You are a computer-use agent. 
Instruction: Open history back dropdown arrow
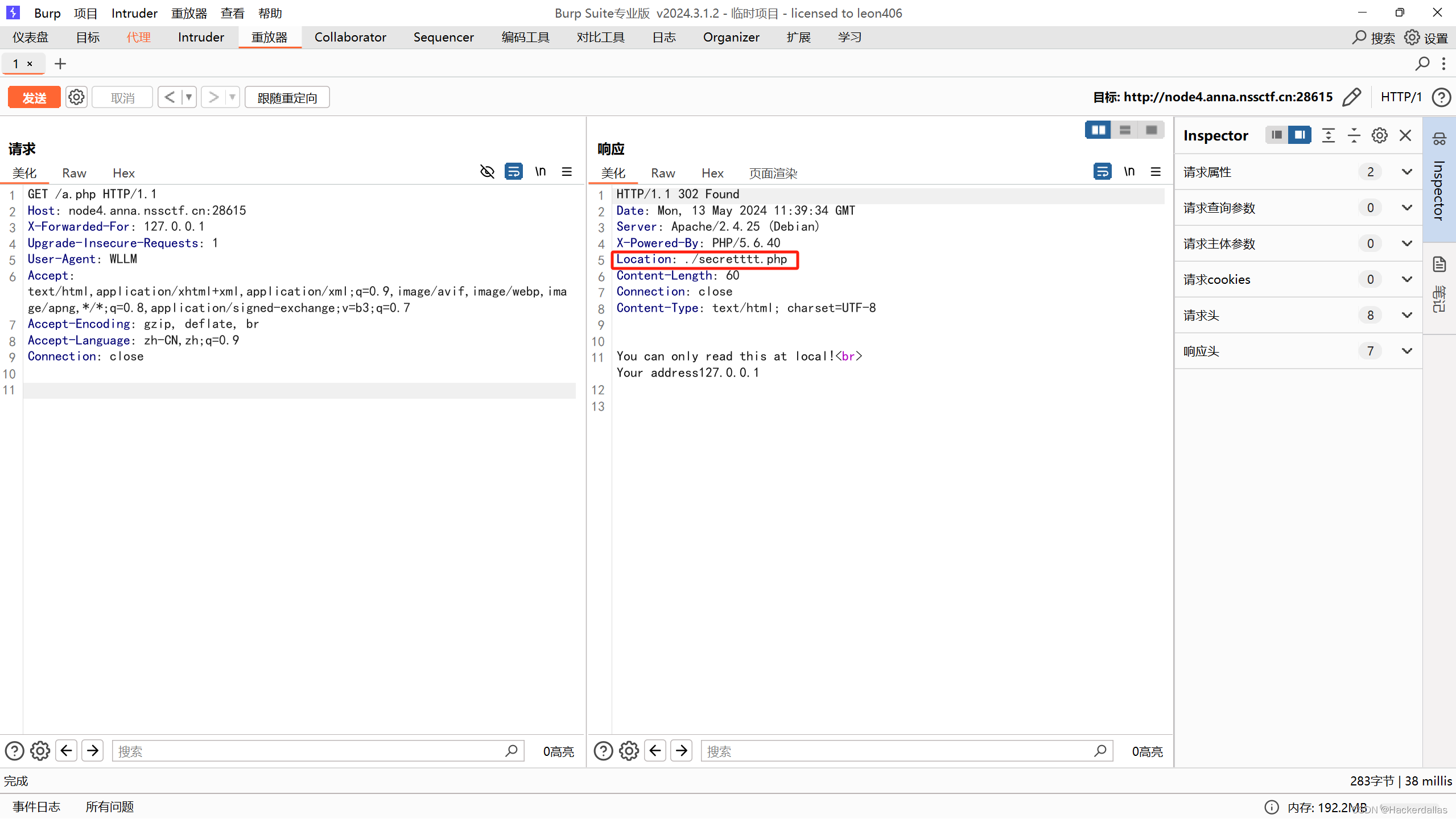[x=189, y=97]
